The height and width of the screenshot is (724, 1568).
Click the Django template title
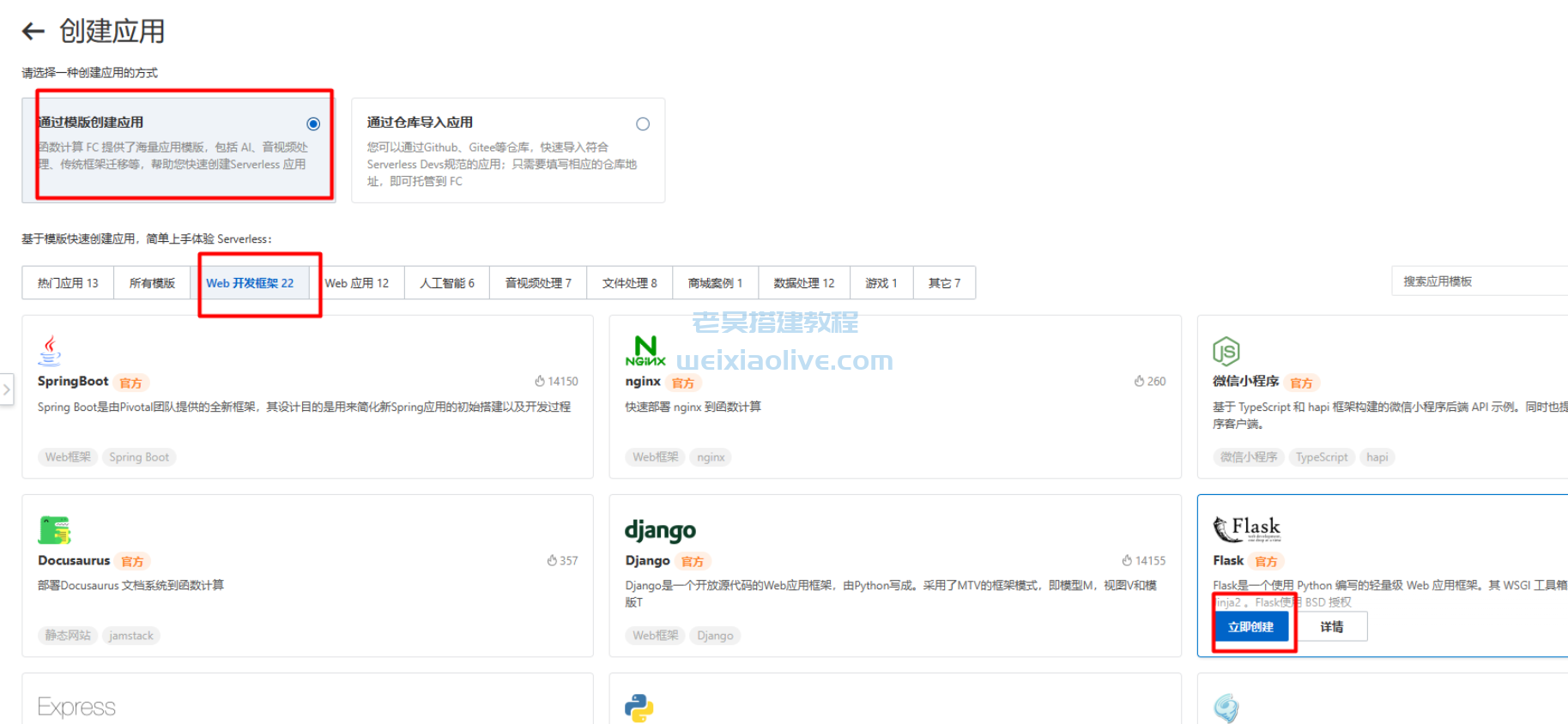[647, 560]
